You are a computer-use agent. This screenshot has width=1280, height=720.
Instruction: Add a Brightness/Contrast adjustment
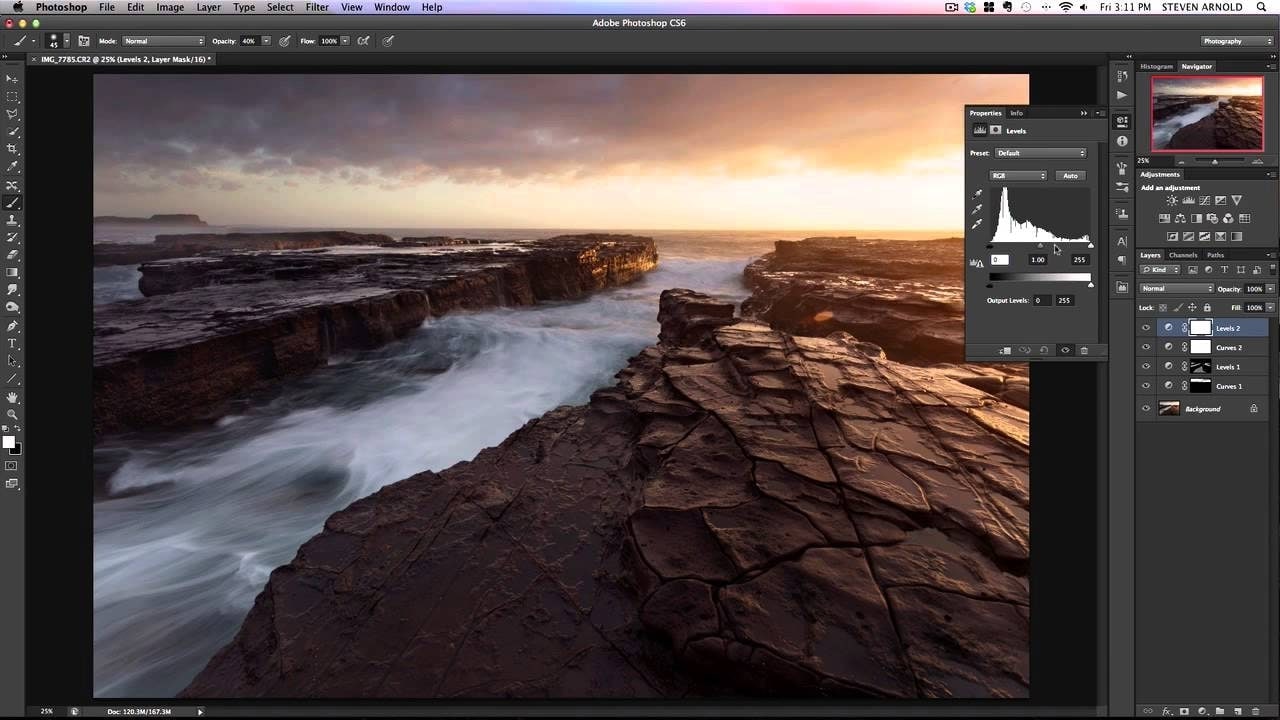1171,201
